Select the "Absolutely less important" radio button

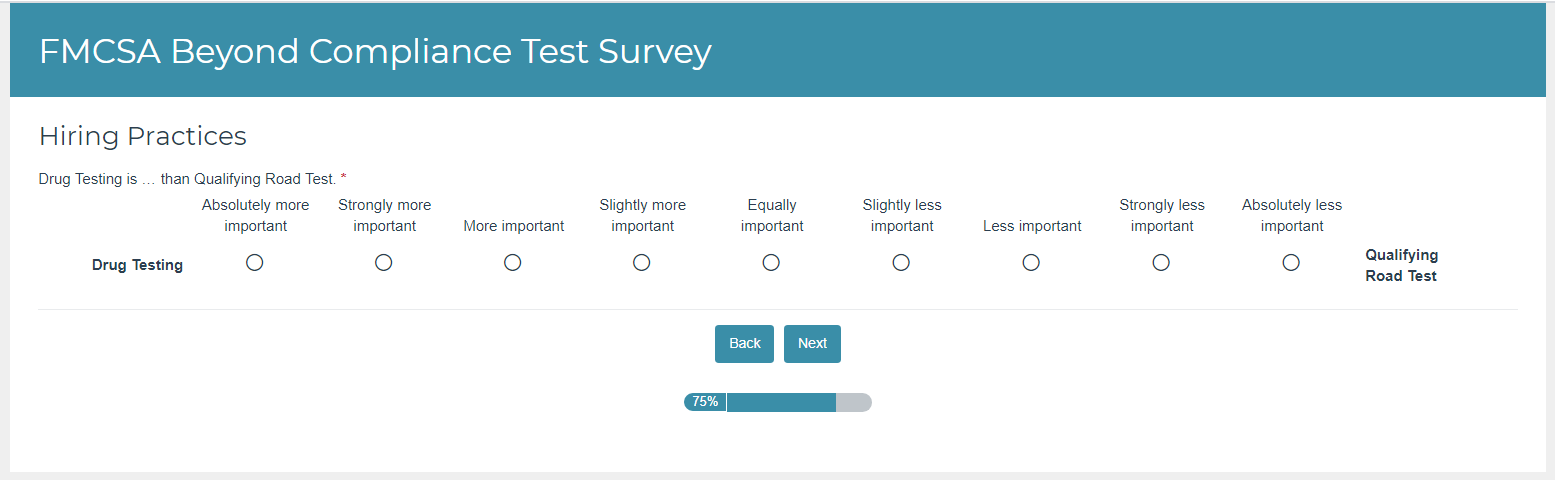point(1291,262)
